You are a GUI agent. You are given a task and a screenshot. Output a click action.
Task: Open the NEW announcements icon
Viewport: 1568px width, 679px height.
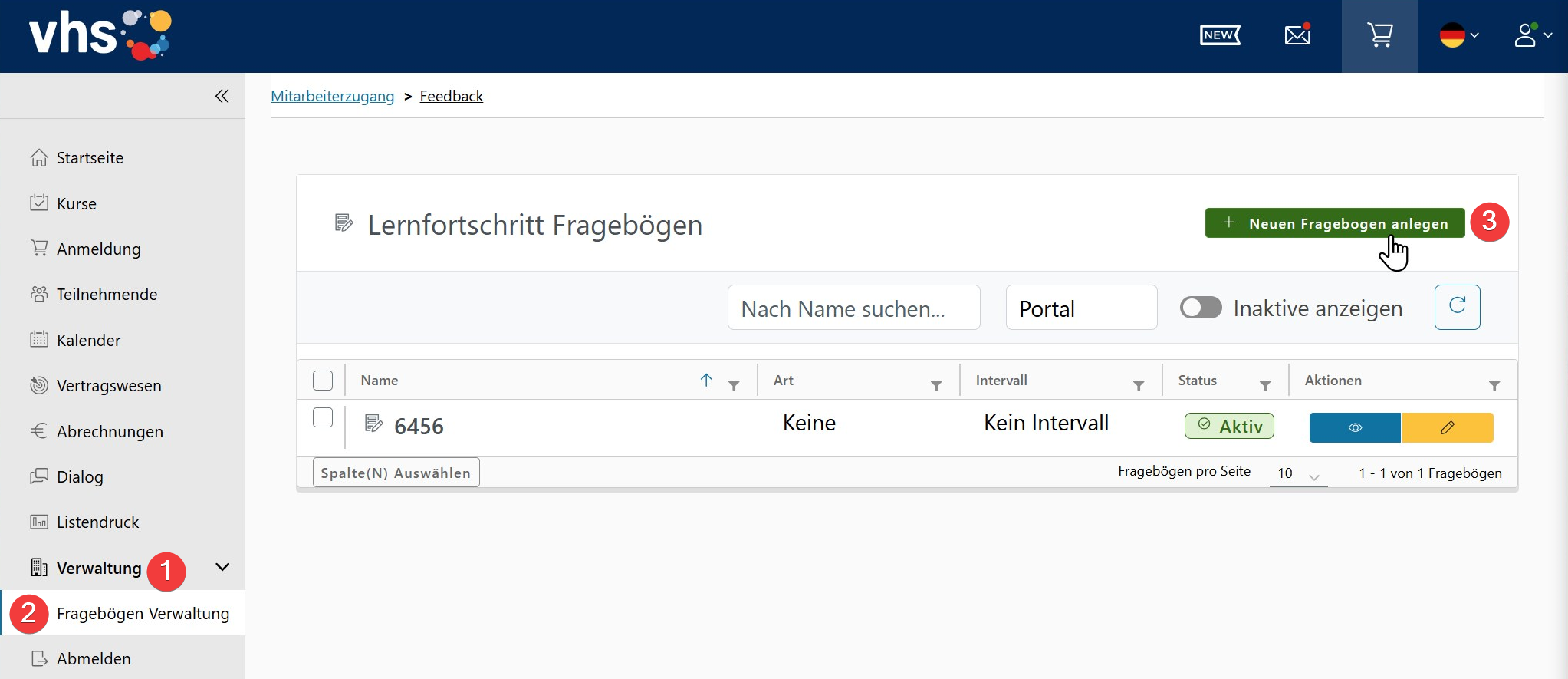point(1220,35)
